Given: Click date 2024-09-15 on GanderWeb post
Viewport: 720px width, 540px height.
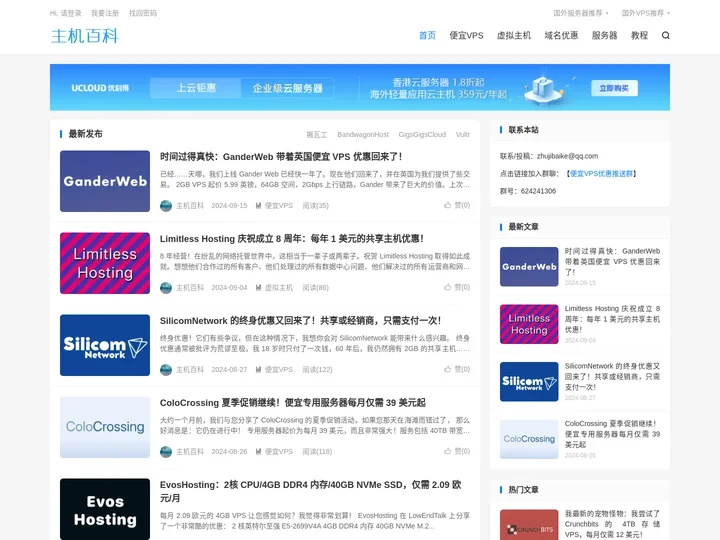Looking at the screenshot, I should pyautogui.click(x=229, y=206).
